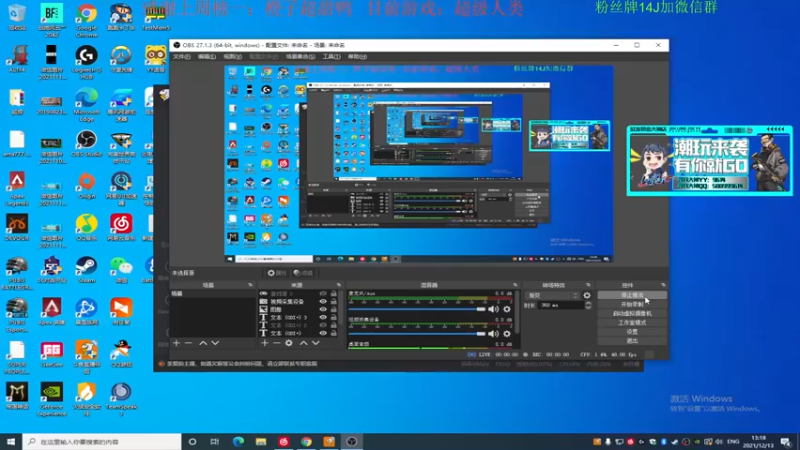Click OBS icon in Windows taskbar
Screen dimensions: 800x450
coord(352,441)
